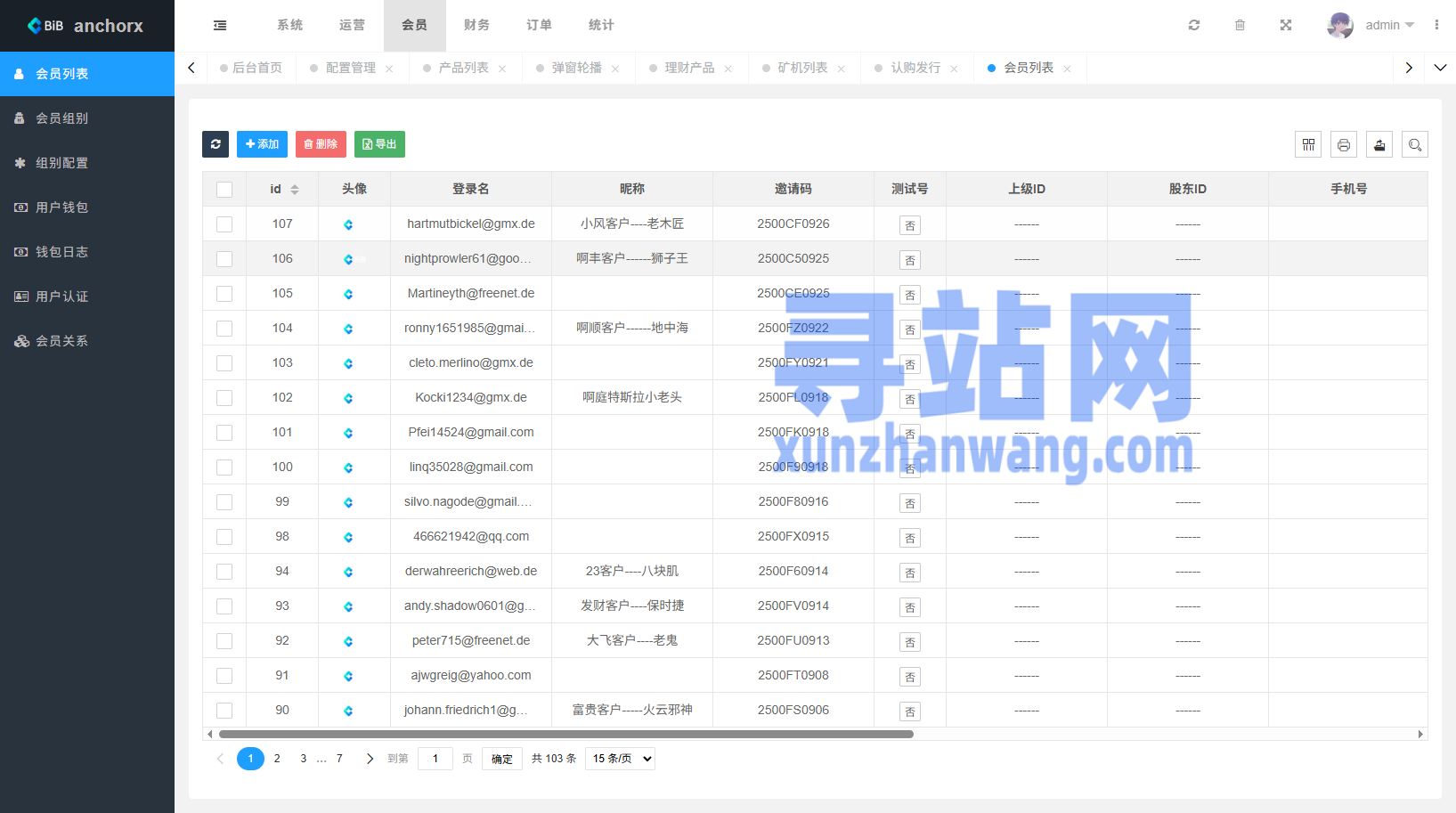Click the dark table refresh button
The height and width of the screenshot is (813, 1456).
(216, 144)
